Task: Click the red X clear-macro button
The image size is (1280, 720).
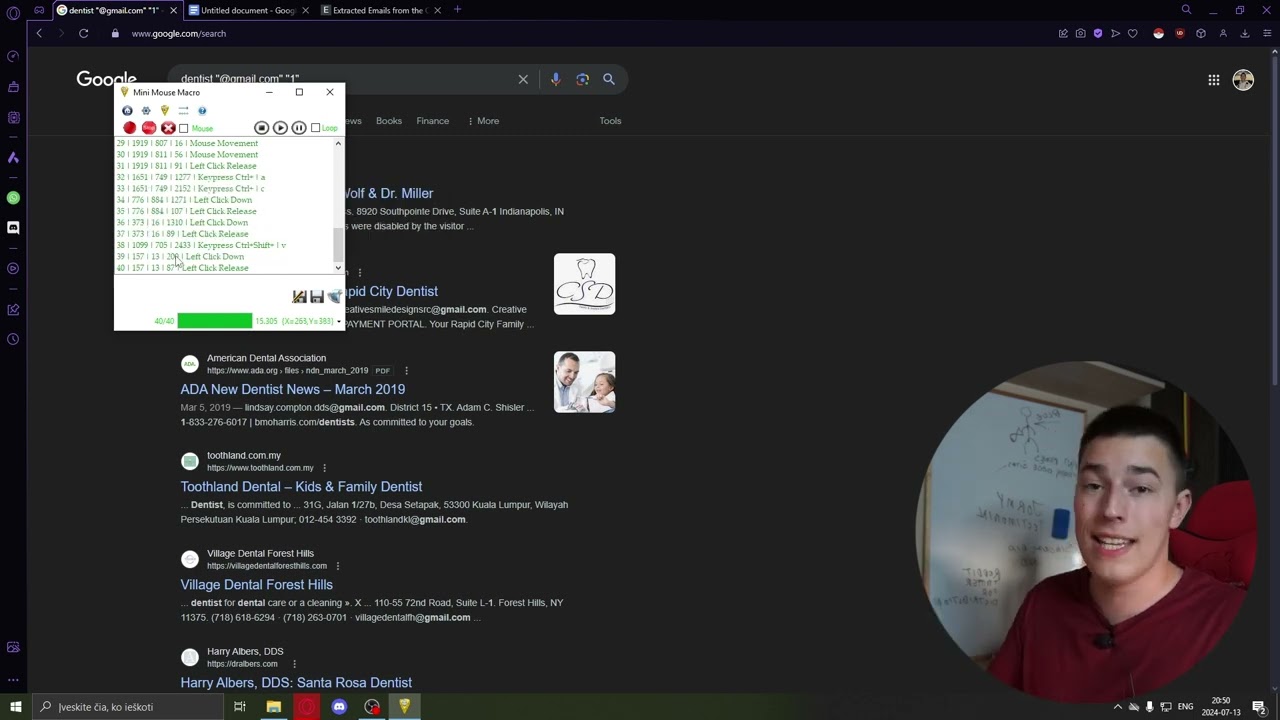Action: [x=168, y=128]
